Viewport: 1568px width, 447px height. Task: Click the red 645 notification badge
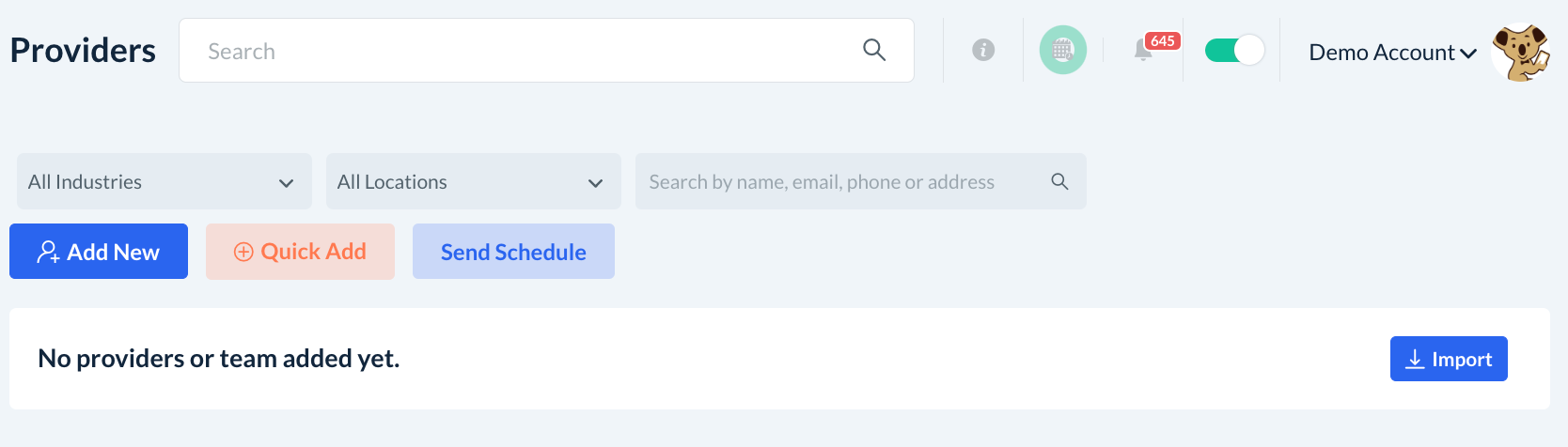(1163, 41)
